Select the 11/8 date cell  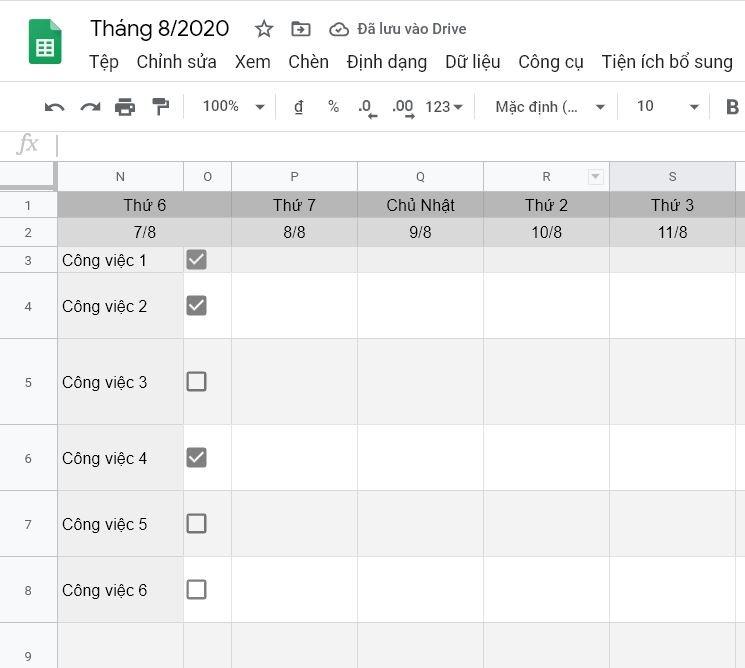tap(672, 232)
